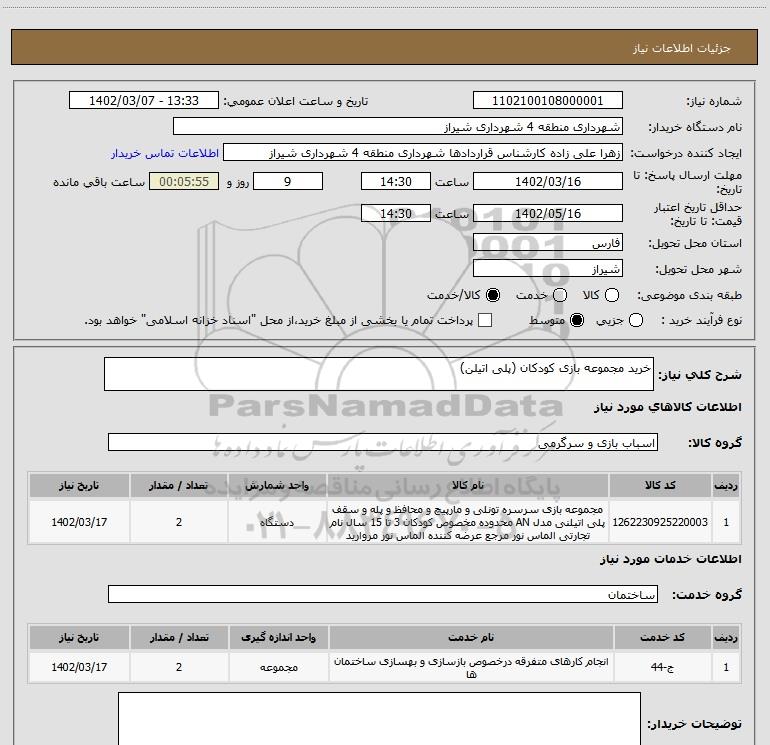Click the price validity date 1402/05/16
This screenshot has width=770, height=745.
click(547, 214)
